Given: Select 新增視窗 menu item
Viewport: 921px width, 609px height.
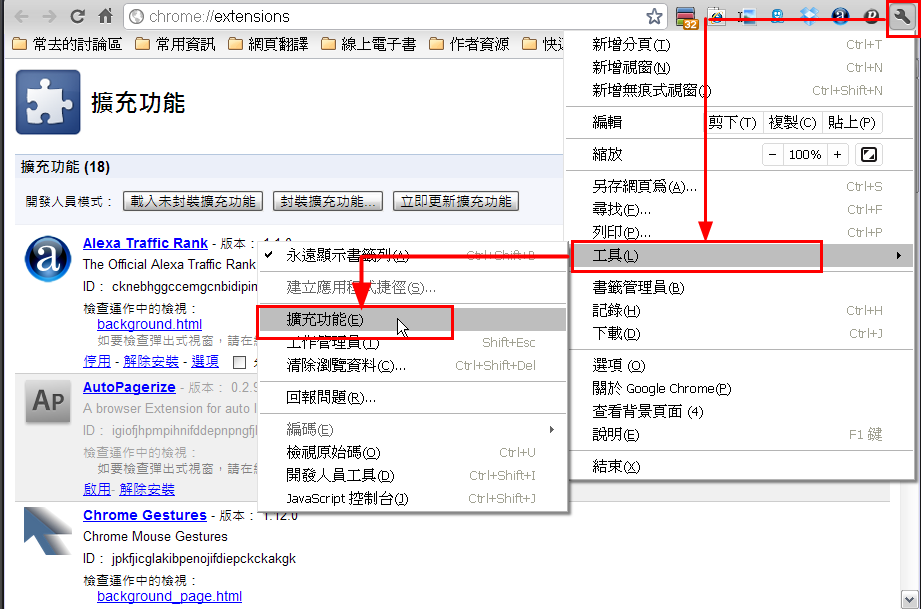Looking at the screenshot, I should pyautogui.click(x=741, y=68).
